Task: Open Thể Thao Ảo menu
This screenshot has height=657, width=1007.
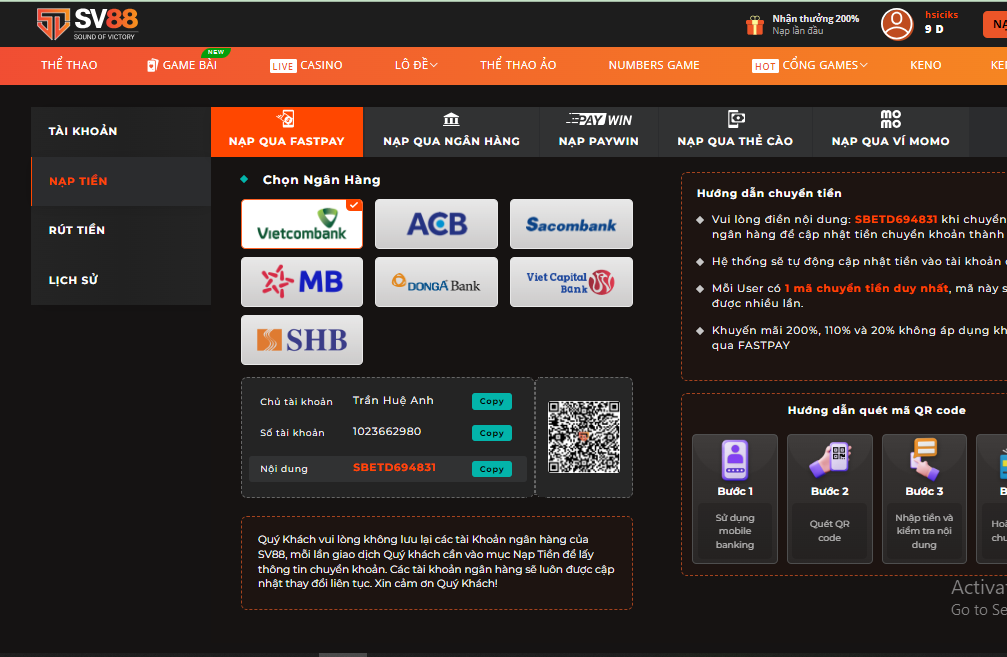Action: 518,65
